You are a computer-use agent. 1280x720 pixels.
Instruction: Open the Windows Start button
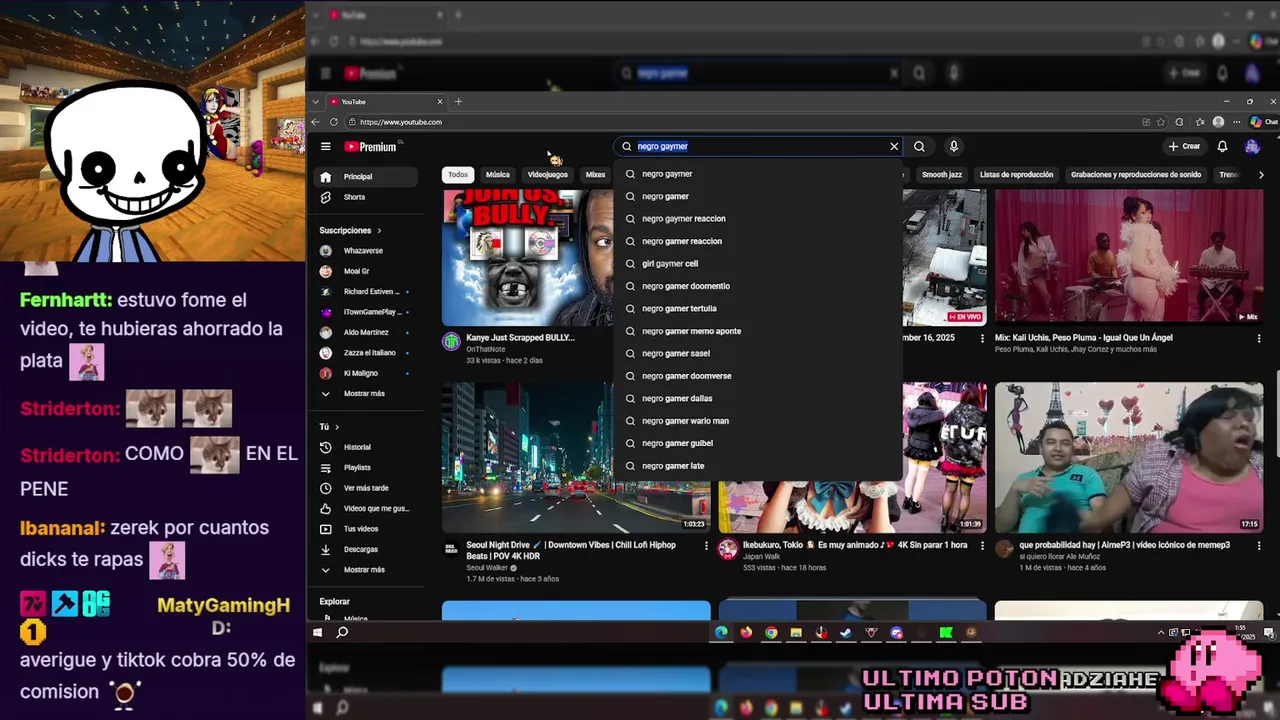[x=318, y=633]
